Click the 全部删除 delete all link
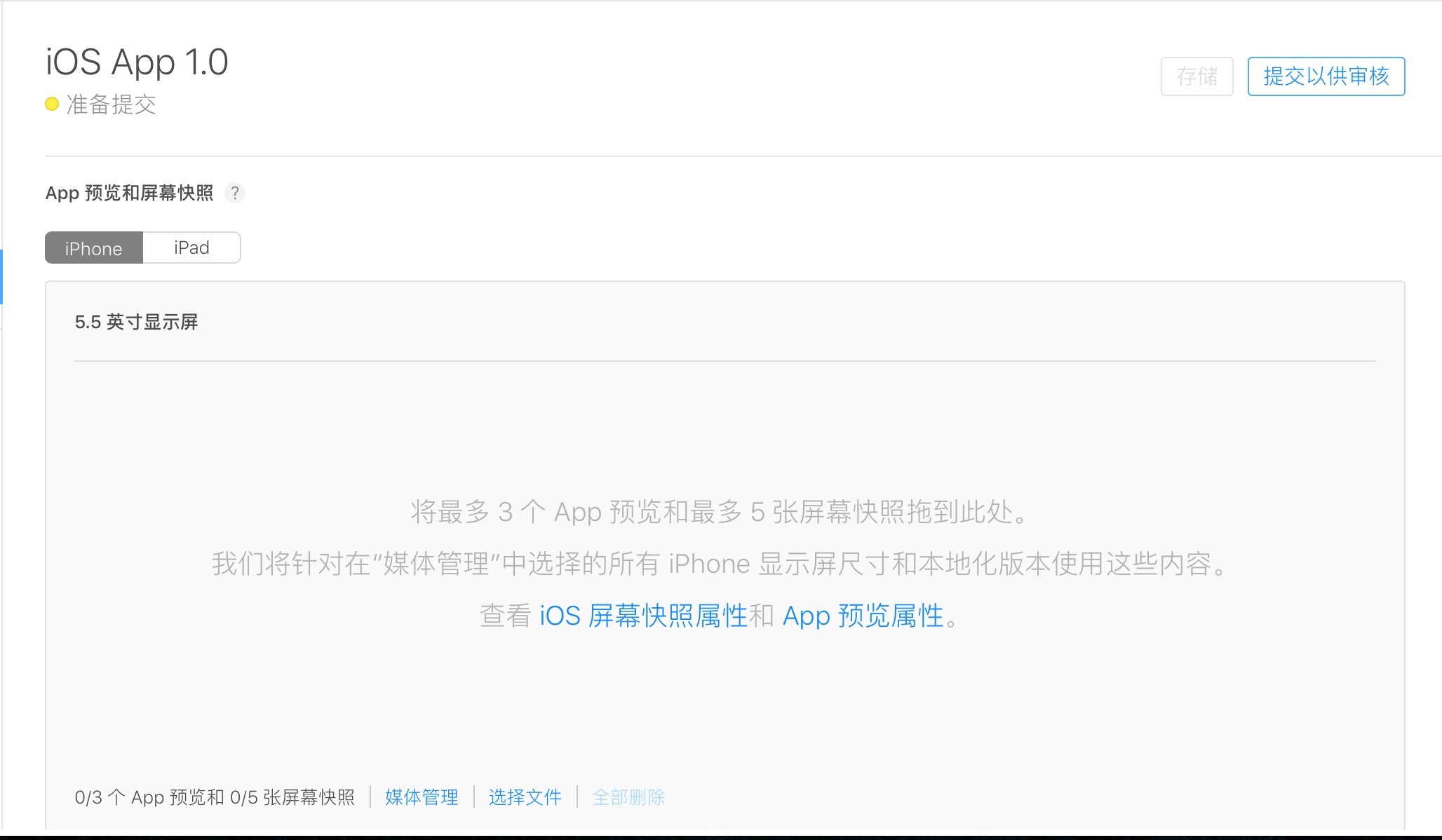 coord(628,797)
